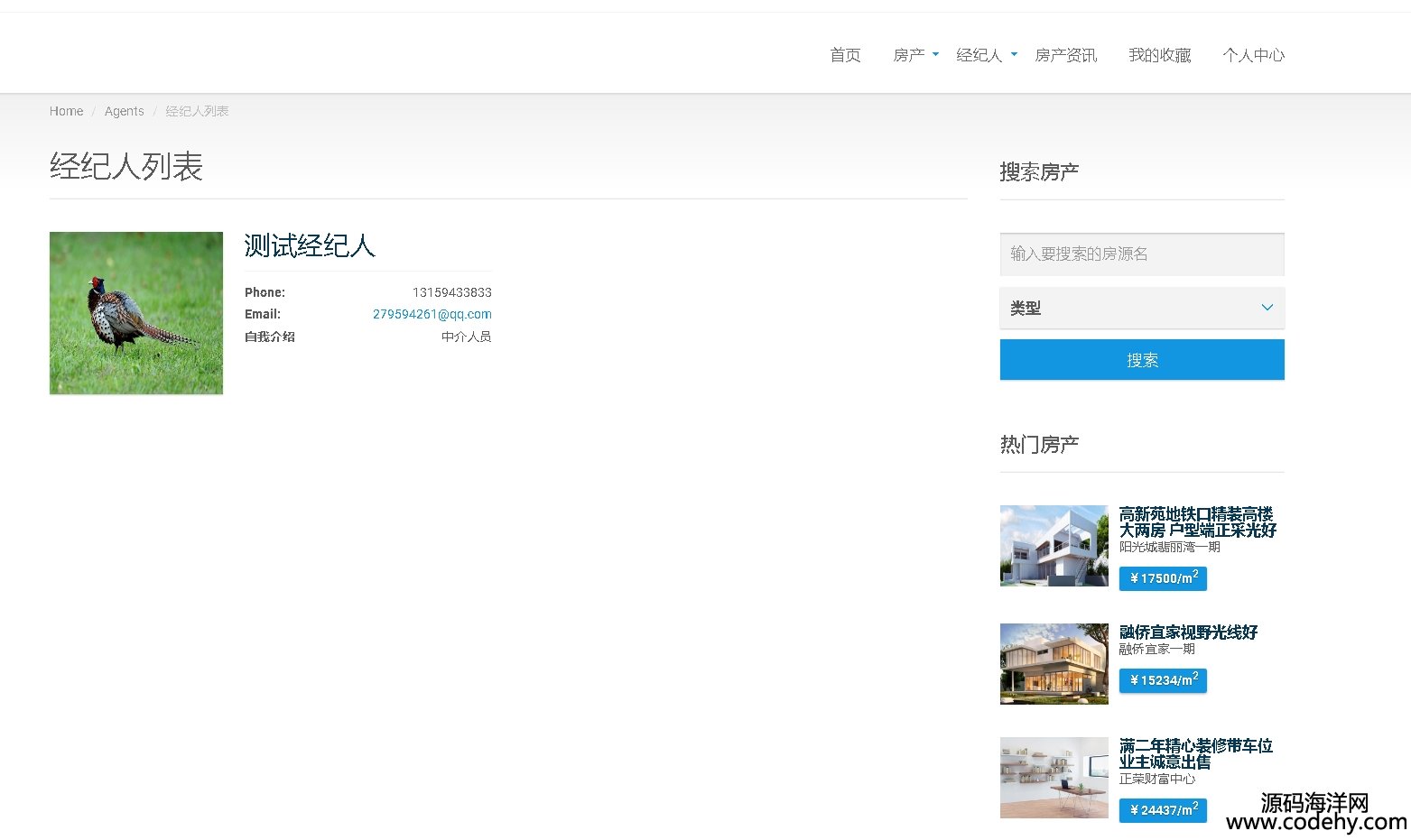Image resolution: width=1411 pixels, height=840 pixels.
Task: Select the 热门房产 sidebar heading
Action: point(1039,445)
